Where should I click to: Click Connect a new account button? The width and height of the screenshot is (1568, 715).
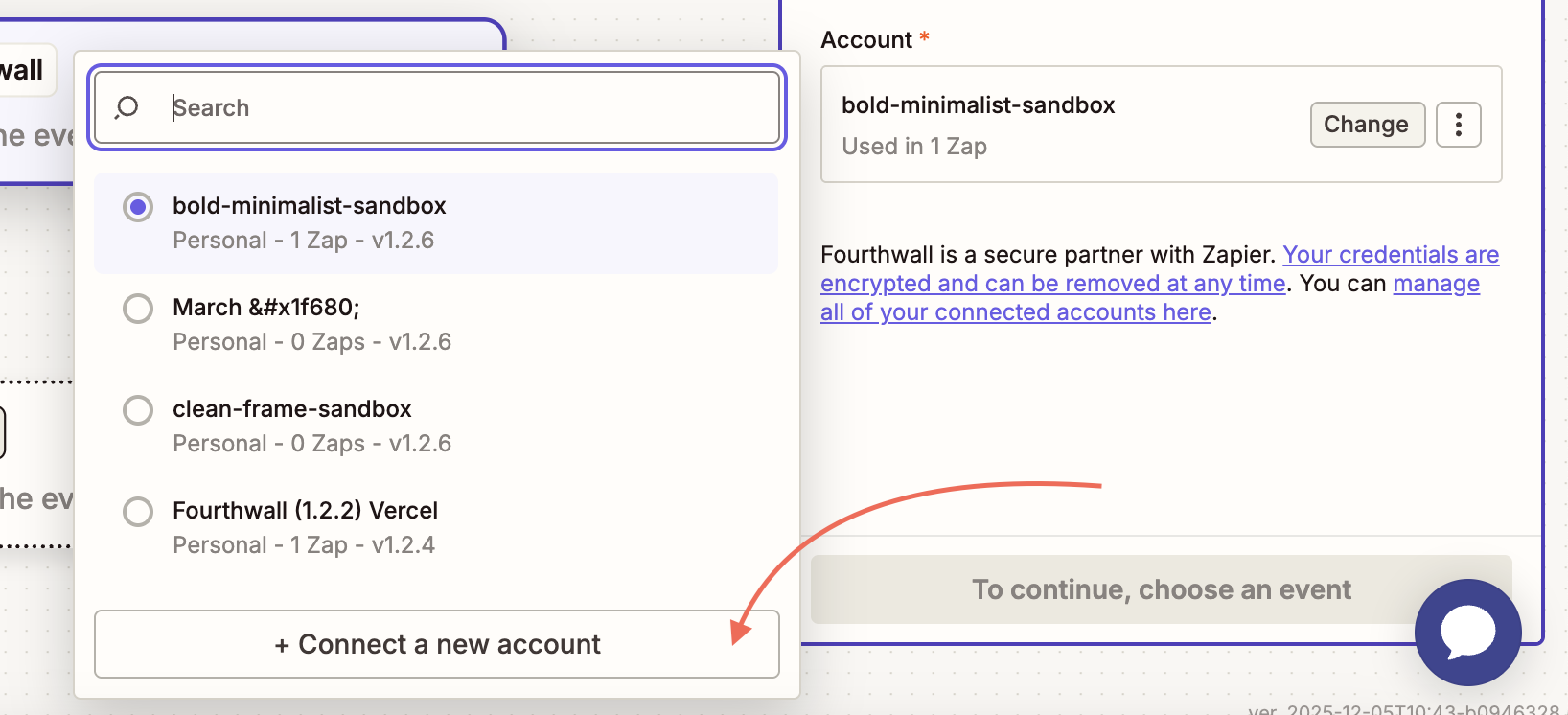tap(437, 644)
